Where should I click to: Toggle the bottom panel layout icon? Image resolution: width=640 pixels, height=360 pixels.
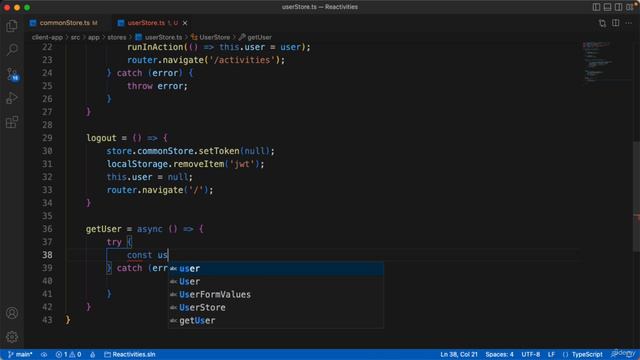[x=607, y=7]
